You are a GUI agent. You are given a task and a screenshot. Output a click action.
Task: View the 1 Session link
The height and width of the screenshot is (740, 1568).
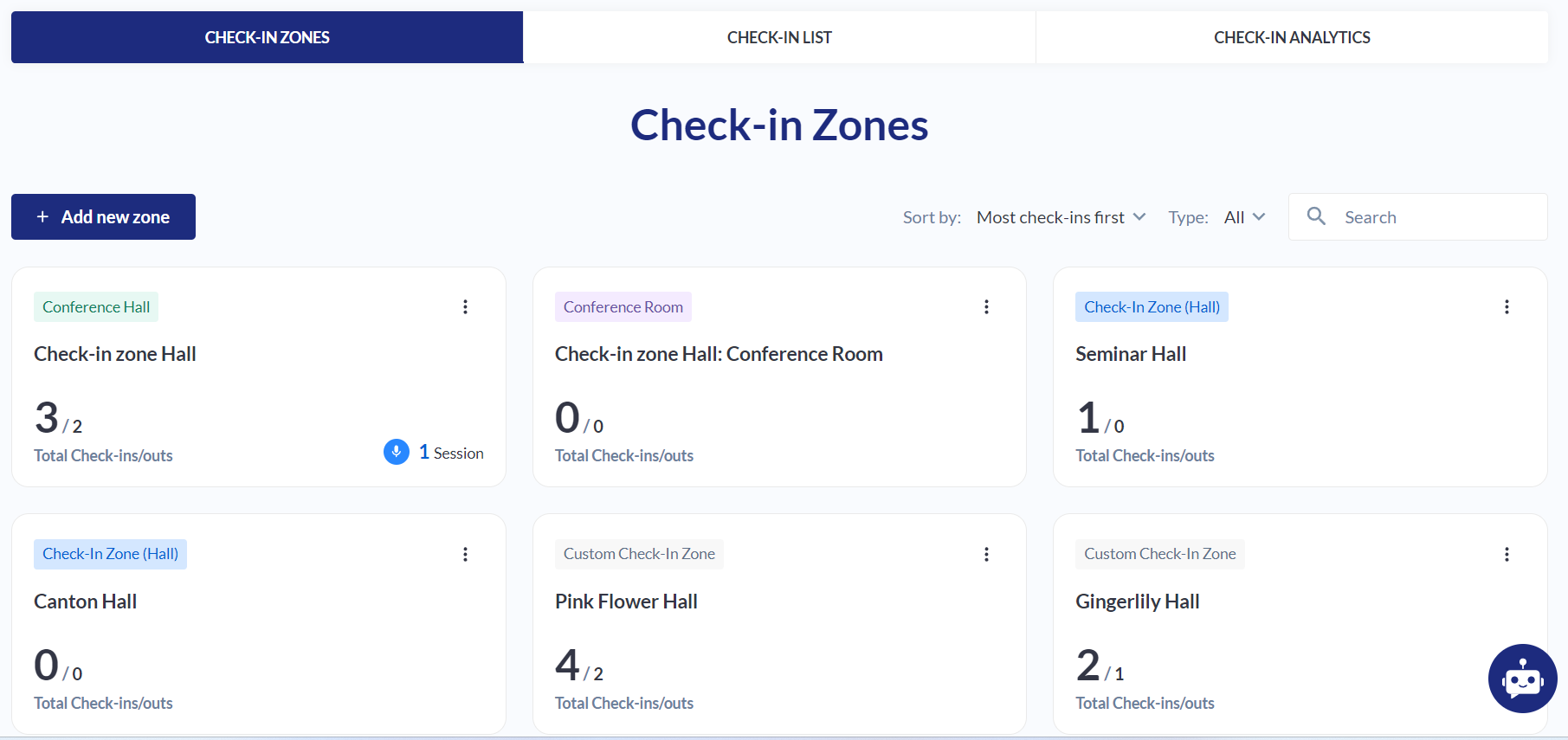pyautogui.click(x=451, y=453)
